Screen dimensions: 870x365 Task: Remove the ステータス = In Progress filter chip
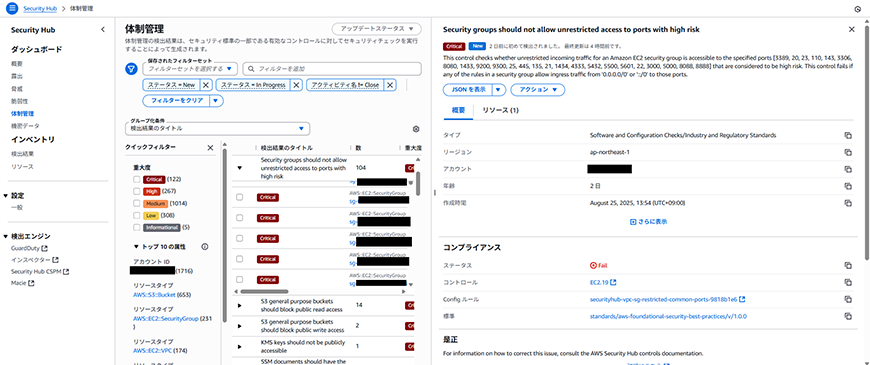[296, 85]
